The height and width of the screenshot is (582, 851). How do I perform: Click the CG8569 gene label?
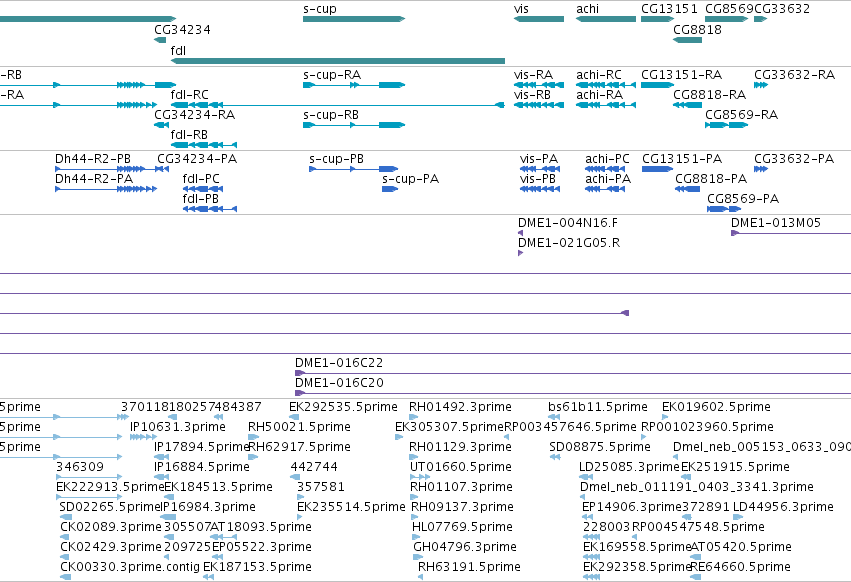click(x=729, y=9)
